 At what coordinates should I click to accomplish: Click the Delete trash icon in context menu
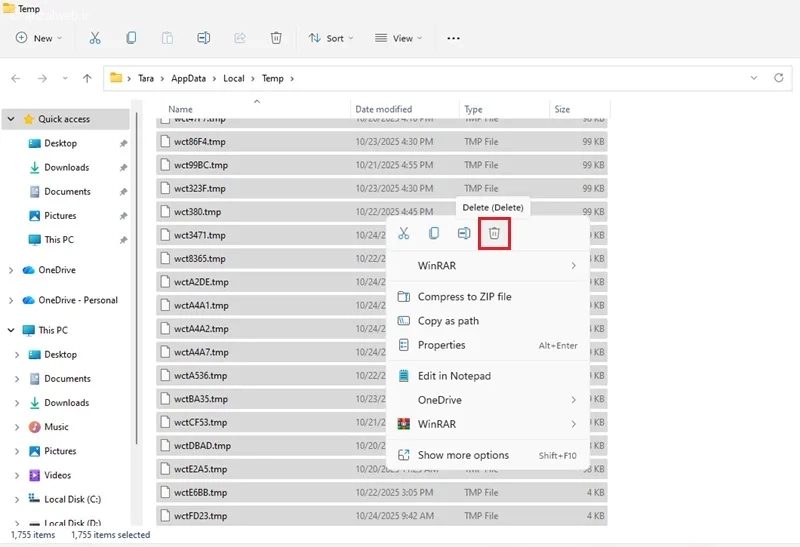[x=494, y=233]
